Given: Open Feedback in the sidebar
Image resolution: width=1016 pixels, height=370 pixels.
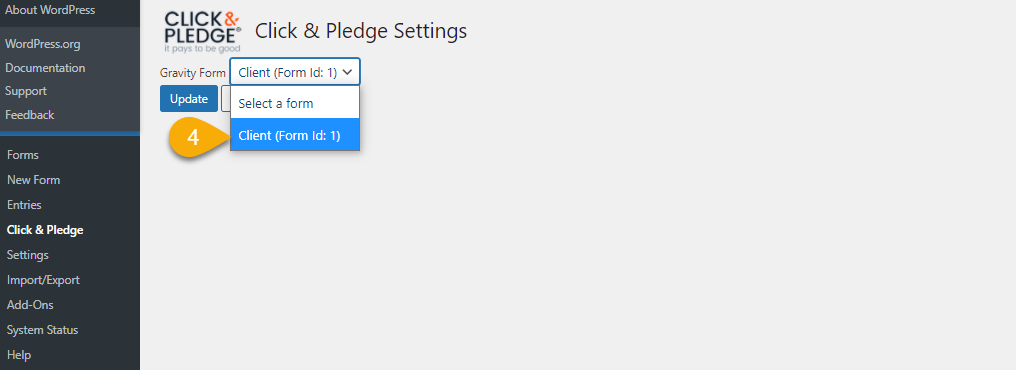Looking at the screenshot, I should click(30, 115).
